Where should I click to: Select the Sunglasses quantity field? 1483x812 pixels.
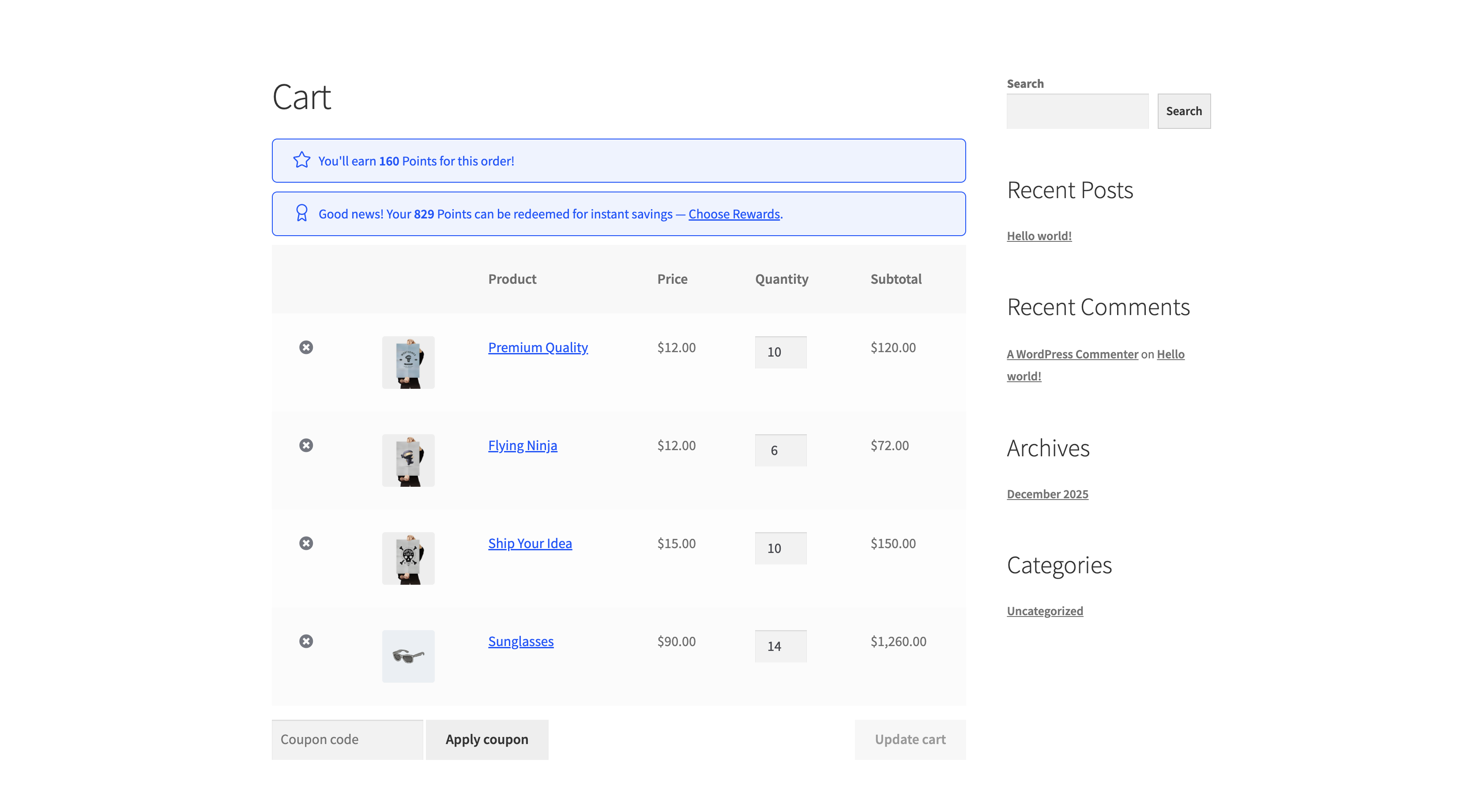click(780, 646)
